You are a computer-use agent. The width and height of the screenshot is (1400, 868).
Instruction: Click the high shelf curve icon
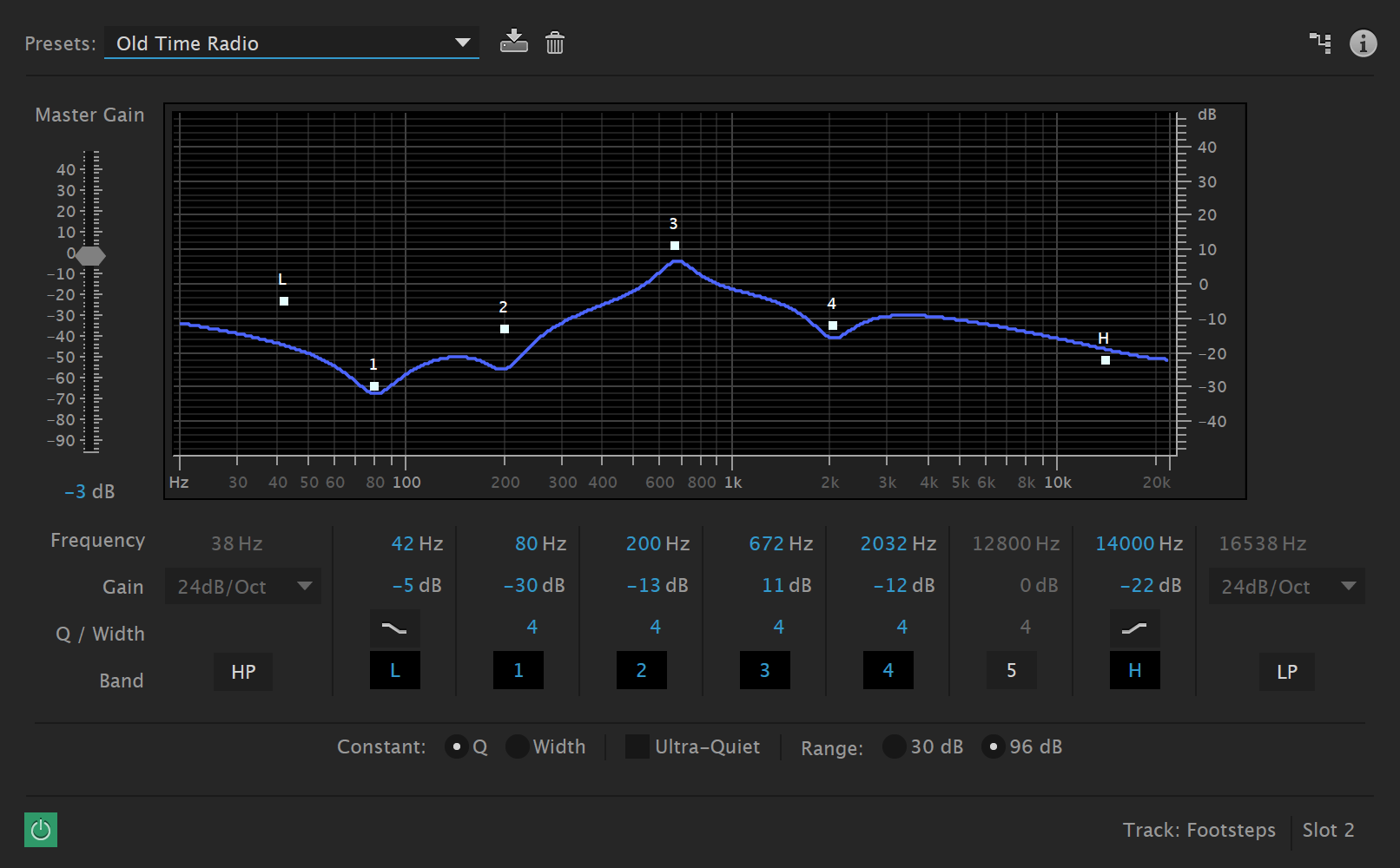1134,628
